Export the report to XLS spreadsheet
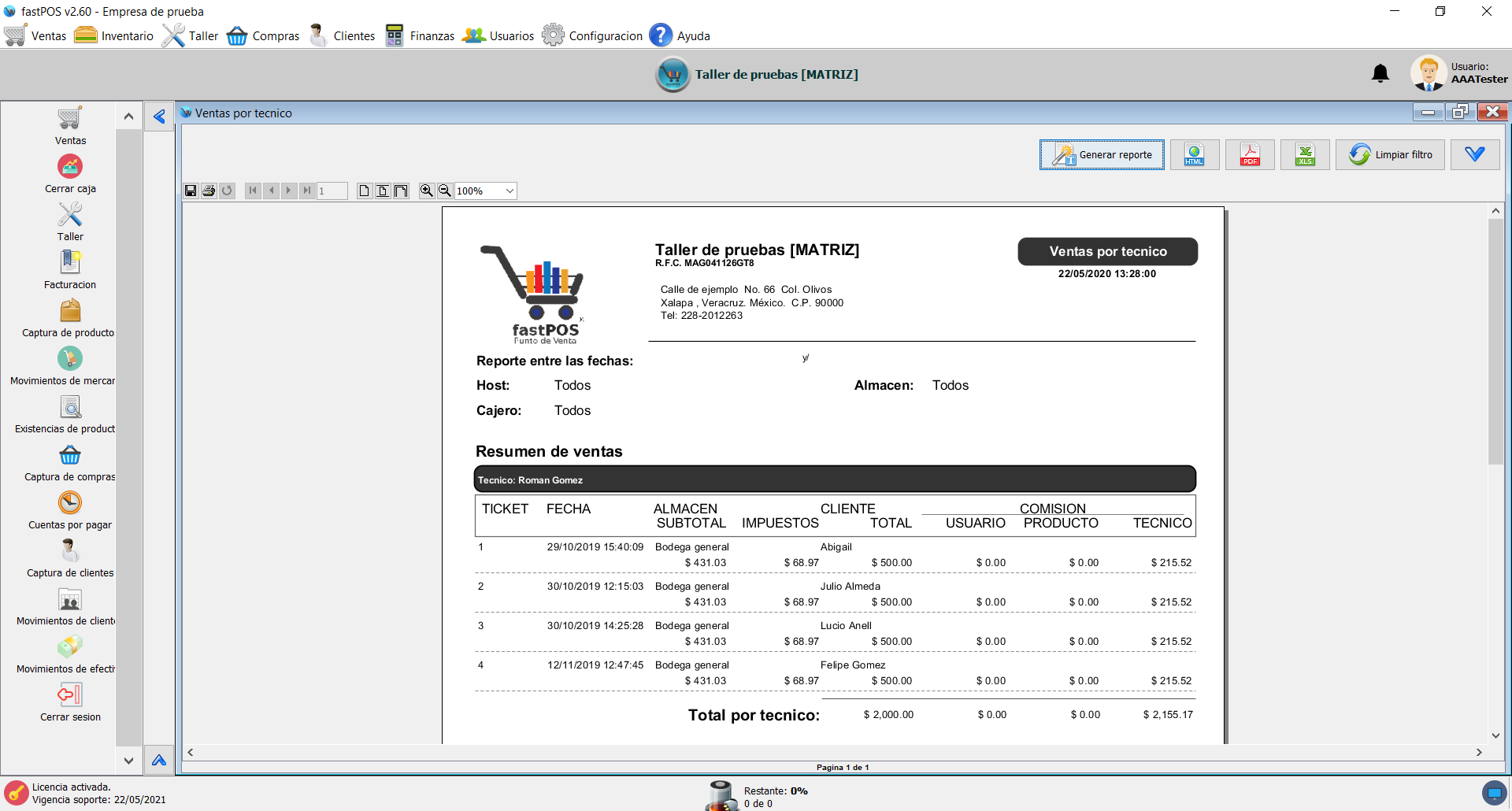 point(1305,154)
